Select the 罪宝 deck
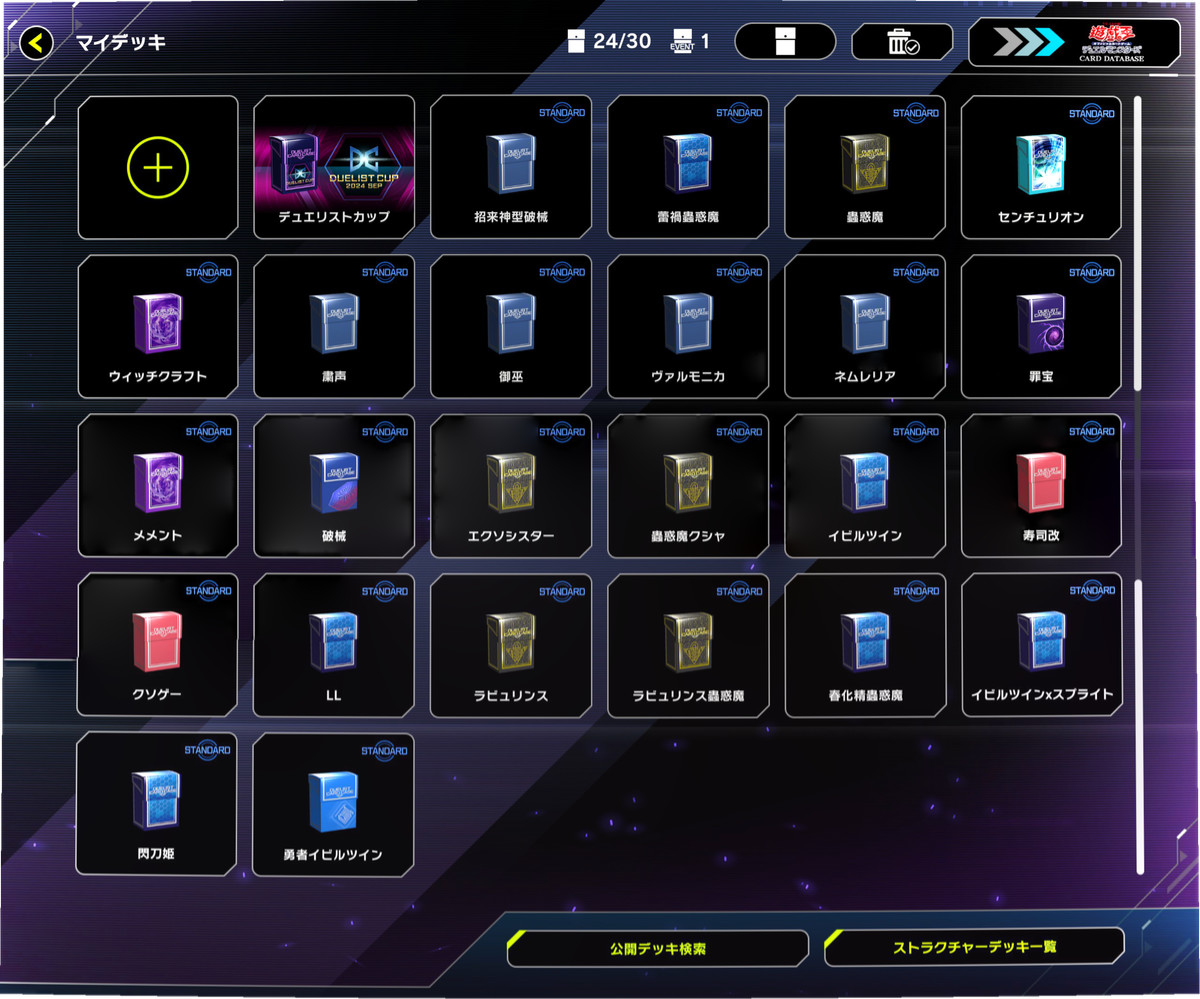 tap(1041, 327)
